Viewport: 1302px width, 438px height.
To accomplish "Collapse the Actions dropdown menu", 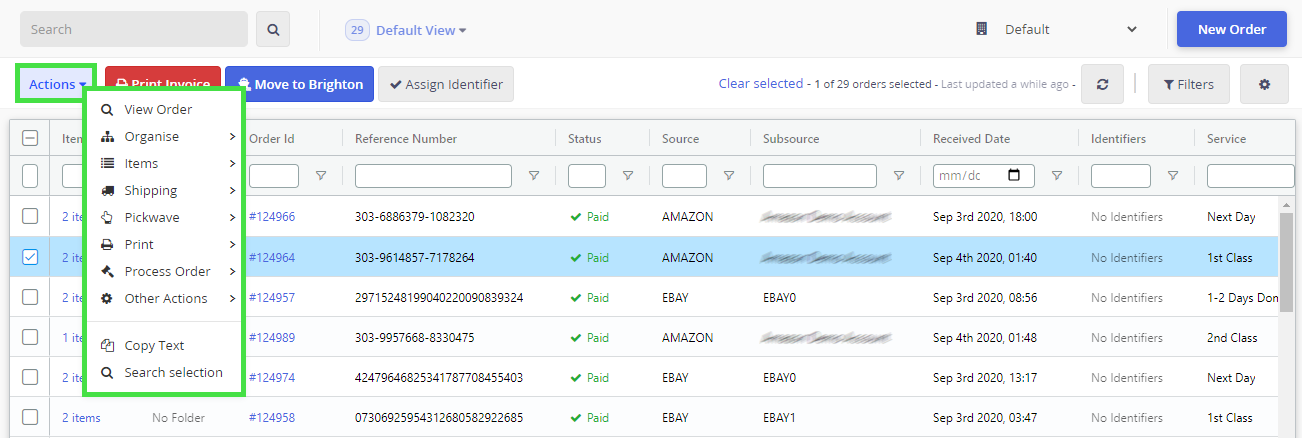I will (57, 85).
